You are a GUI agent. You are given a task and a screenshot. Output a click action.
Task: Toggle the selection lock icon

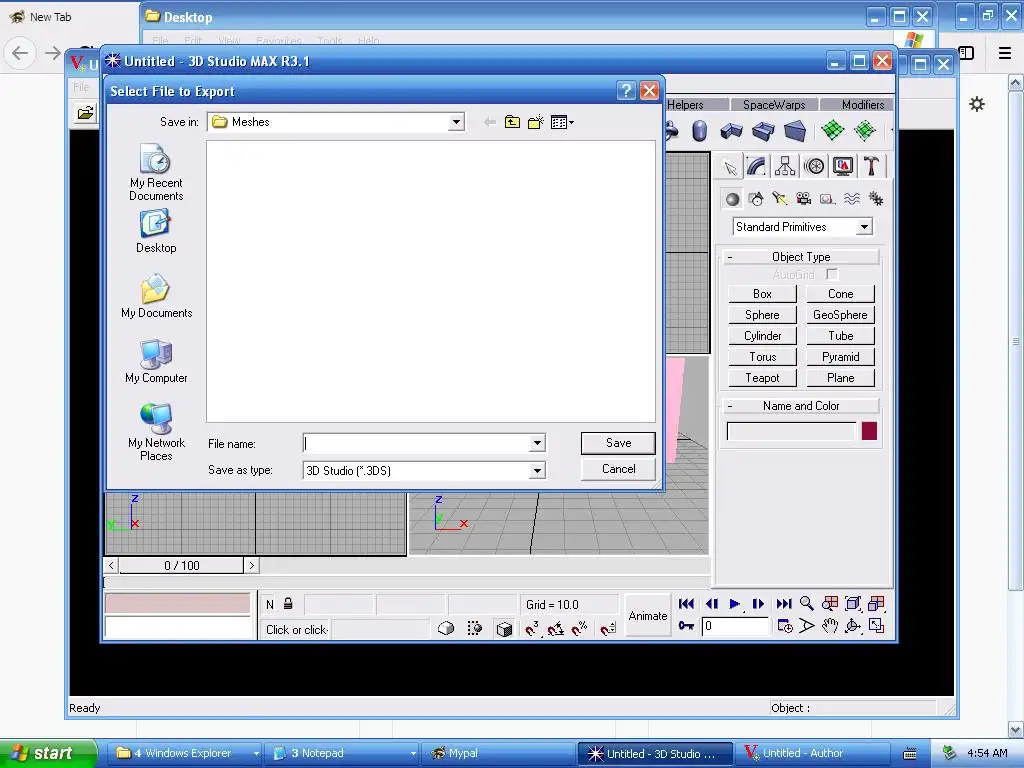tap(288, 604)
